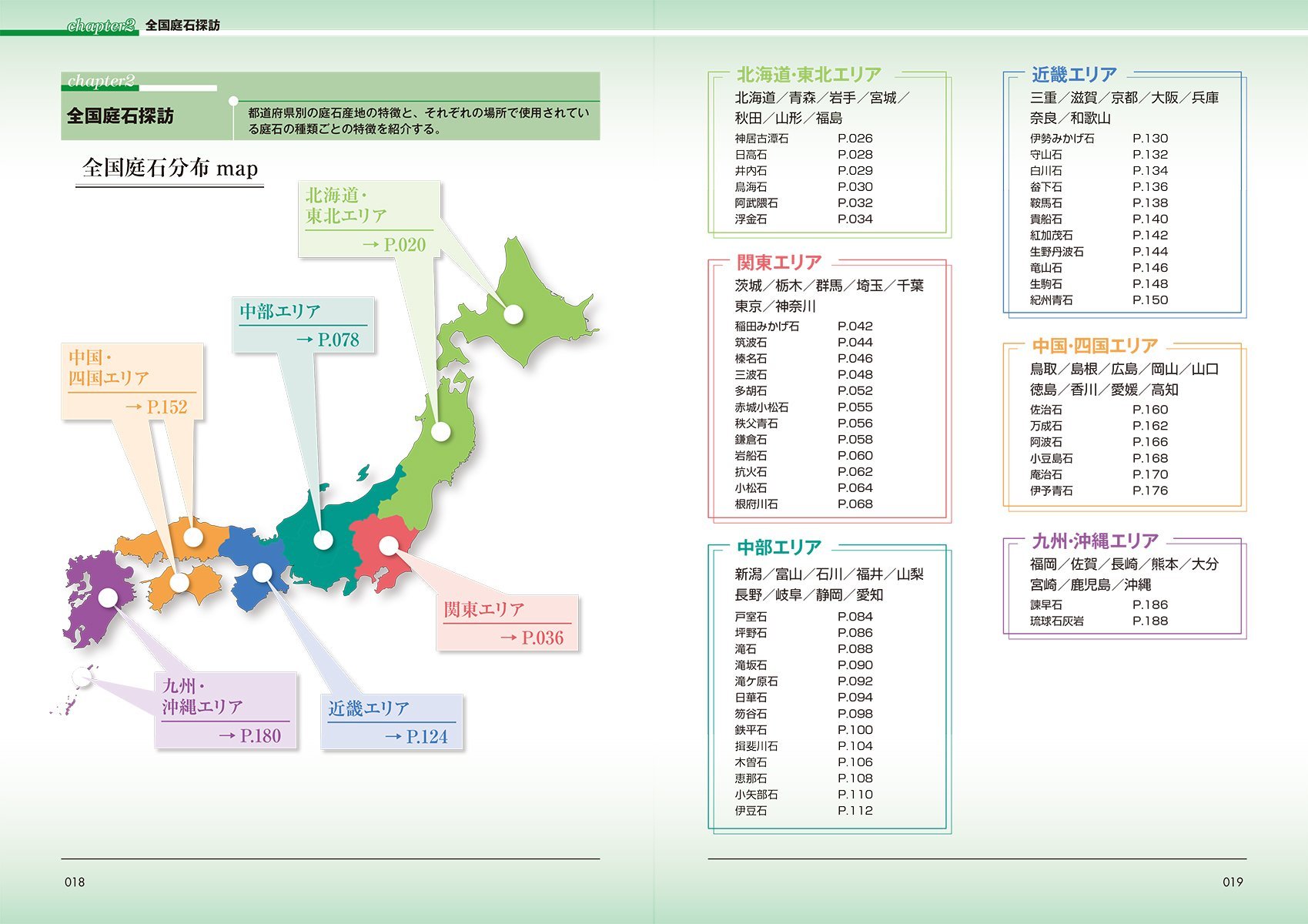Image resolution: width=1308 pixels, height=924 pixels.
Task: Click the 恵那石 entry
Action: click(x=804, y=778)
